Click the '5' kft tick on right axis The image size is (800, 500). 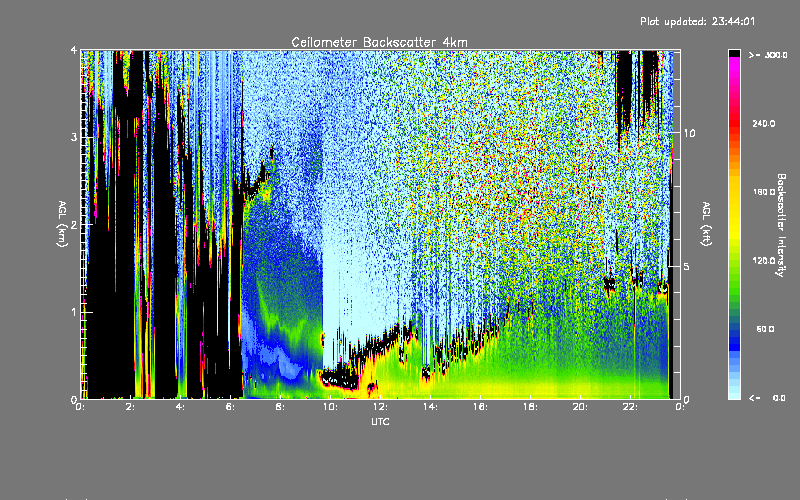tap(687, 267)
